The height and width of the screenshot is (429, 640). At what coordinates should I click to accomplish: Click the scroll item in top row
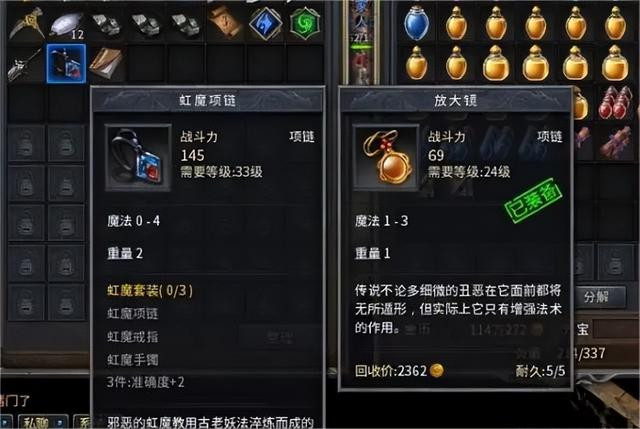[x=226, y=23]
